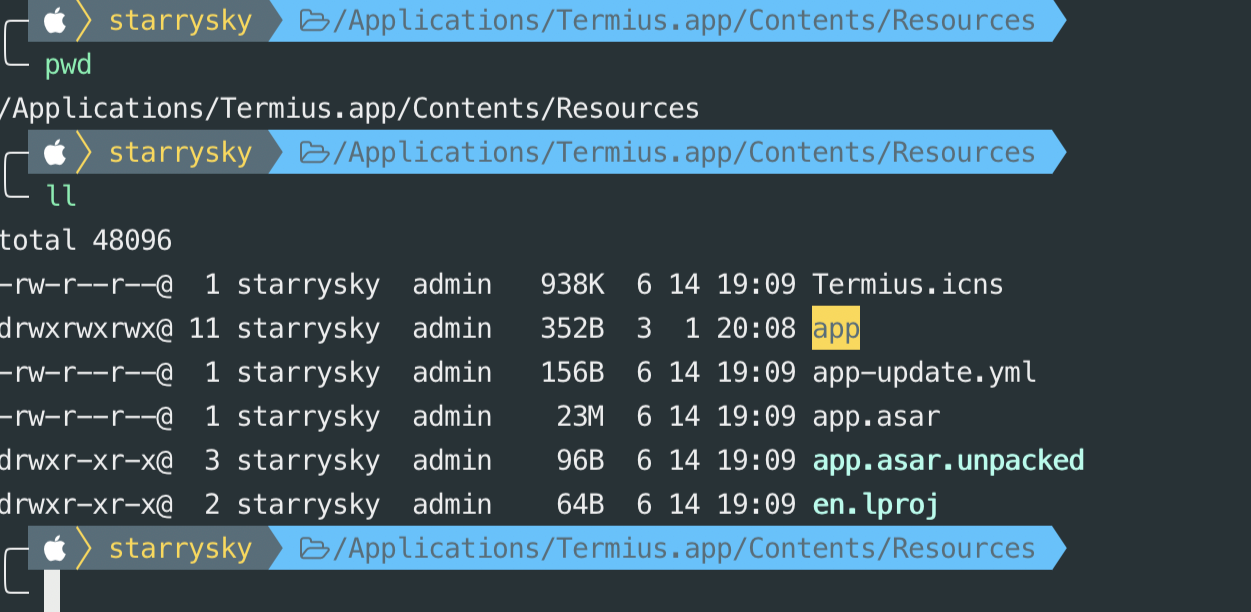
Task: Click the folder icon in the last prompt path
Action: pos(314,549)
